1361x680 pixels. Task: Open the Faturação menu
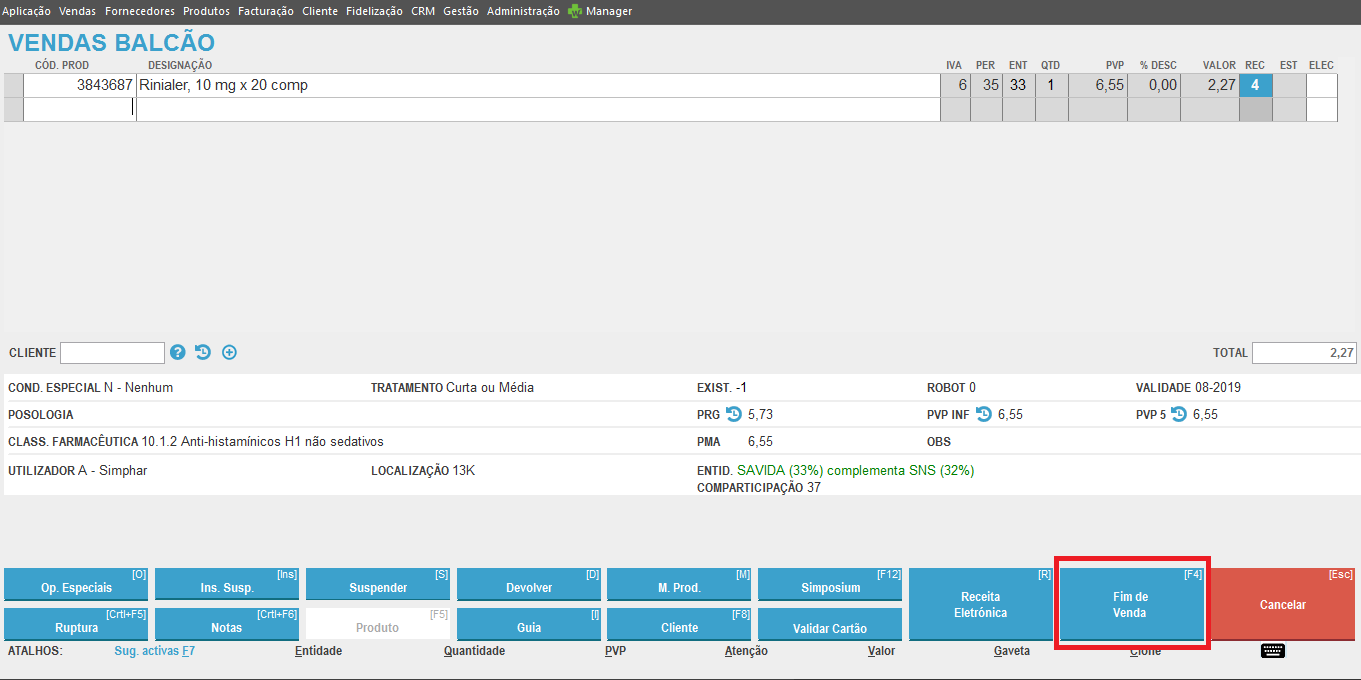click(x=266, y=12)
